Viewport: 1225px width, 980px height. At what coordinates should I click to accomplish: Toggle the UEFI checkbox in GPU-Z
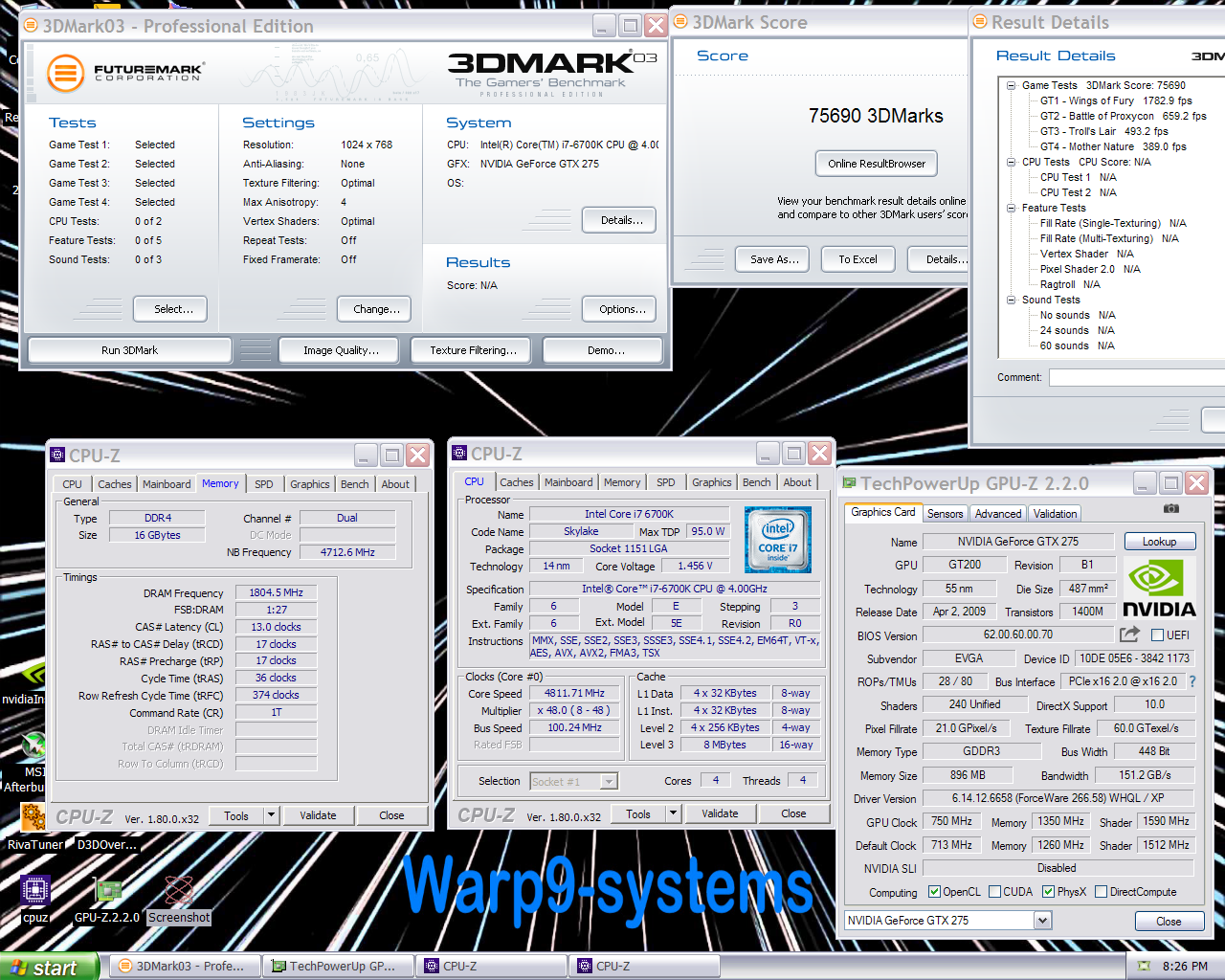[1157, 635]
